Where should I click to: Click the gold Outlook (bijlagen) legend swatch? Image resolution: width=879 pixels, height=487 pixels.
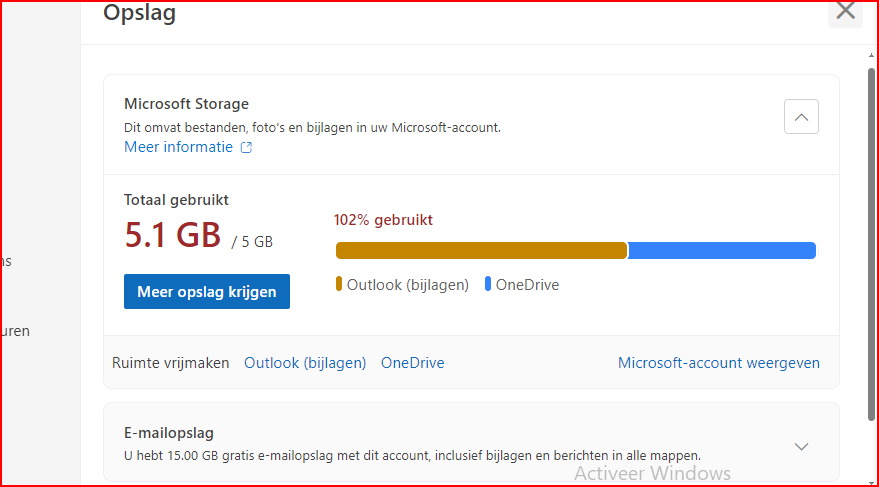click(339, 284)
